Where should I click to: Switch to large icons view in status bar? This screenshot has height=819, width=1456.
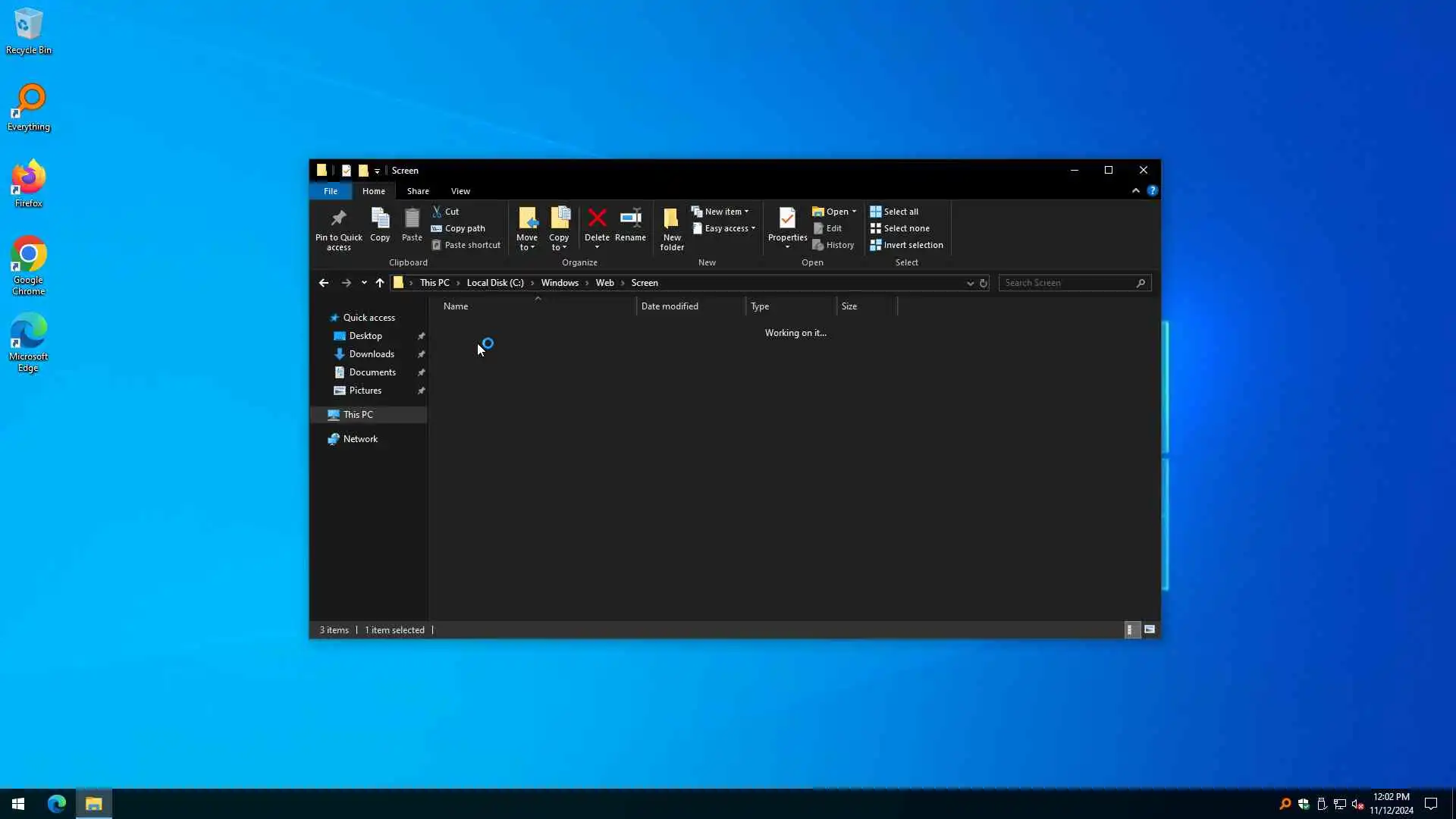click(x=1150, y=629)
